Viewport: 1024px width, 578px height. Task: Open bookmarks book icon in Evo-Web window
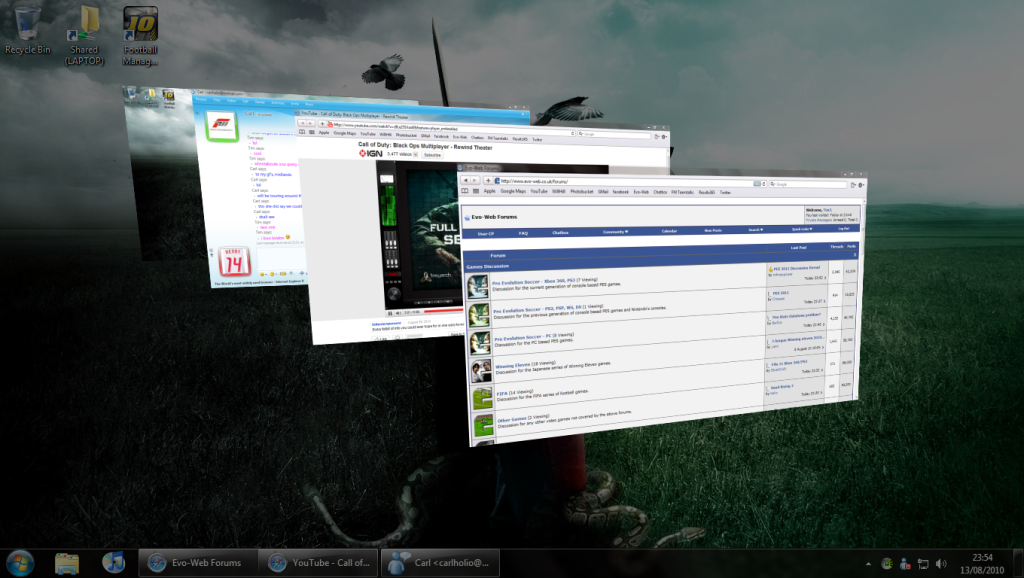click(x=465, y=191)
